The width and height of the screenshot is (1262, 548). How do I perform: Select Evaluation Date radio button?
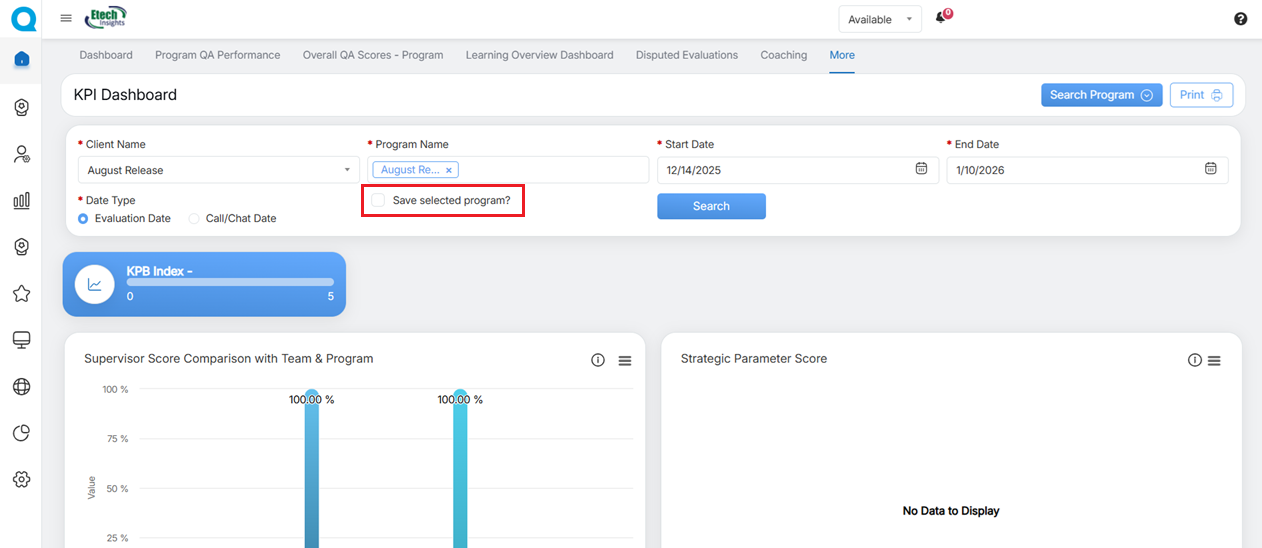[x=83, y=218]
